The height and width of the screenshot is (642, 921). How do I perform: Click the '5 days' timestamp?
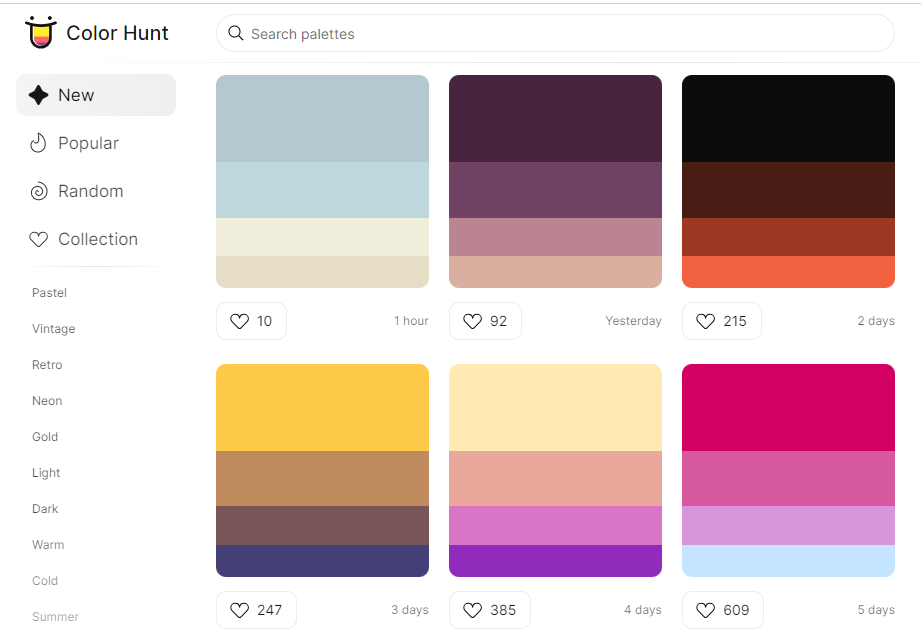coord(876,610)
